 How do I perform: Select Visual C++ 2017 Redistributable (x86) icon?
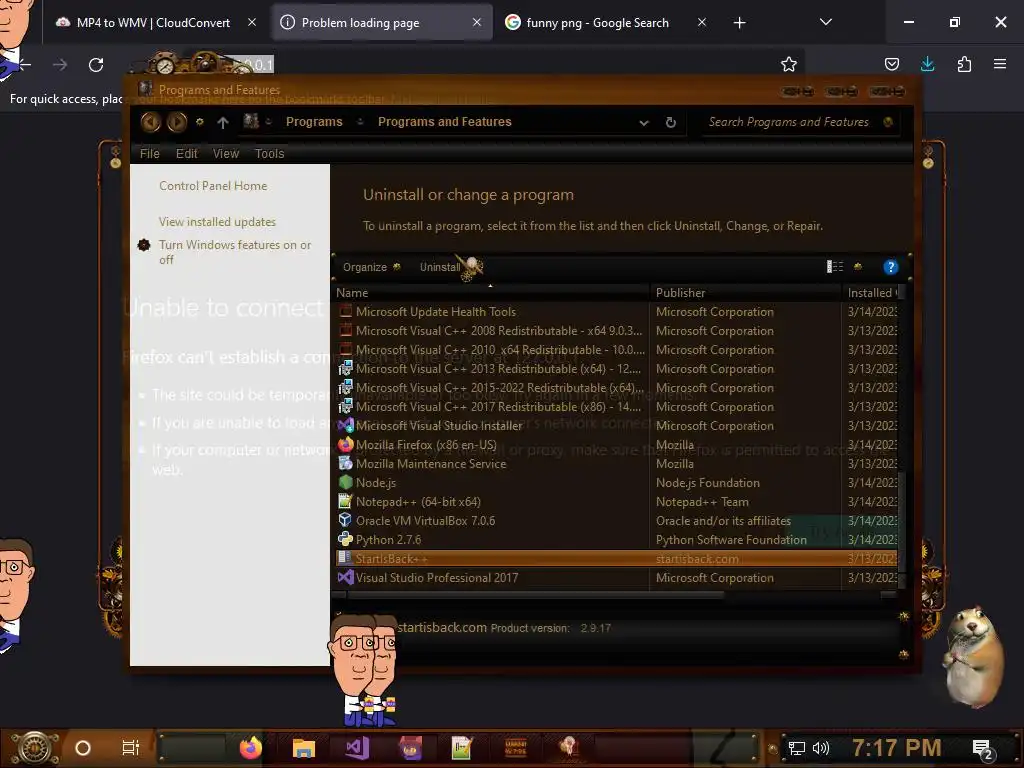click(345, 406)
